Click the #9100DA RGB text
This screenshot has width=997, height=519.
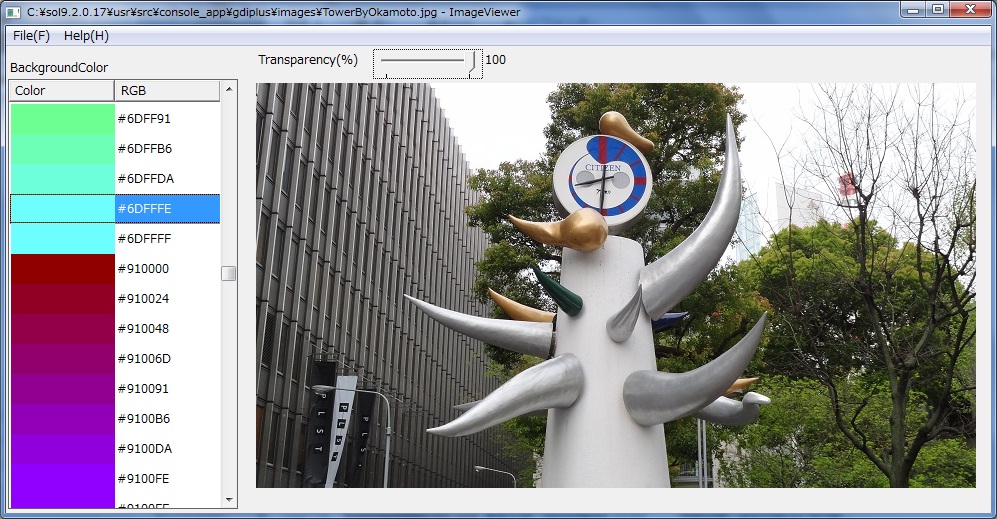(x=145, y=448)
